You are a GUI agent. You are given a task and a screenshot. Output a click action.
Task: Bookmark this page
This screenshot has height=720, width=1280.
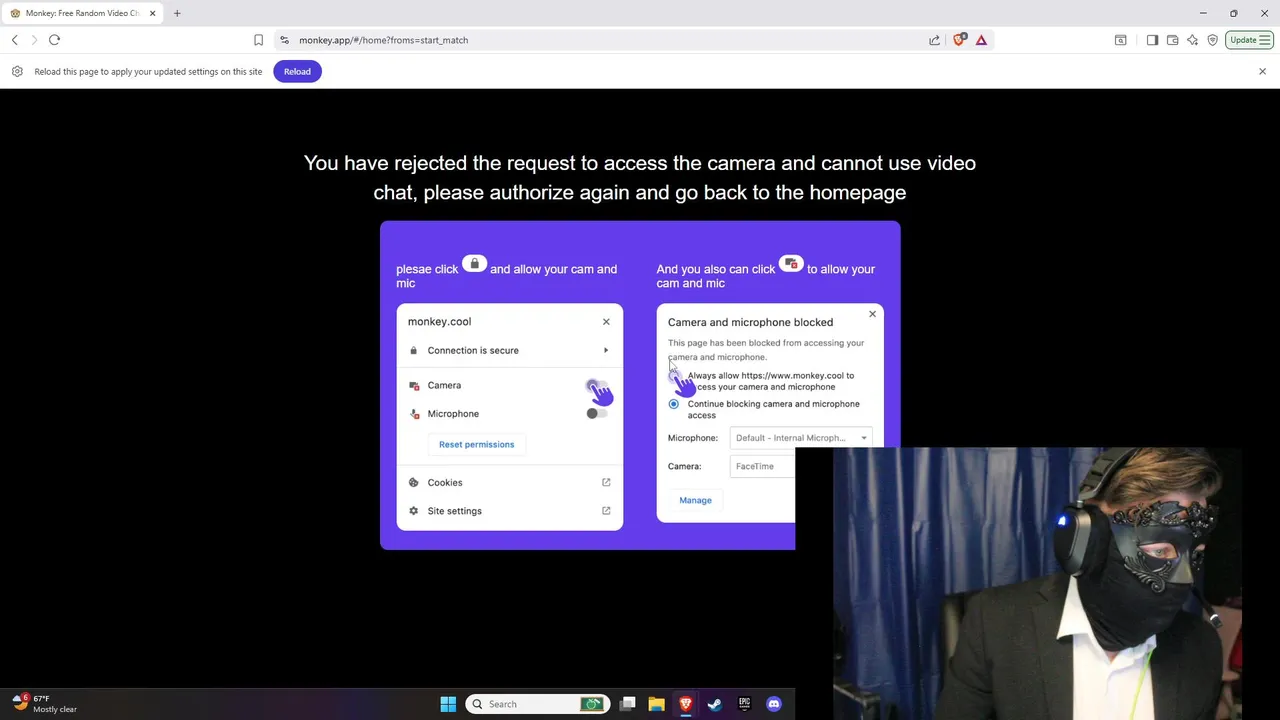(258, 40)
